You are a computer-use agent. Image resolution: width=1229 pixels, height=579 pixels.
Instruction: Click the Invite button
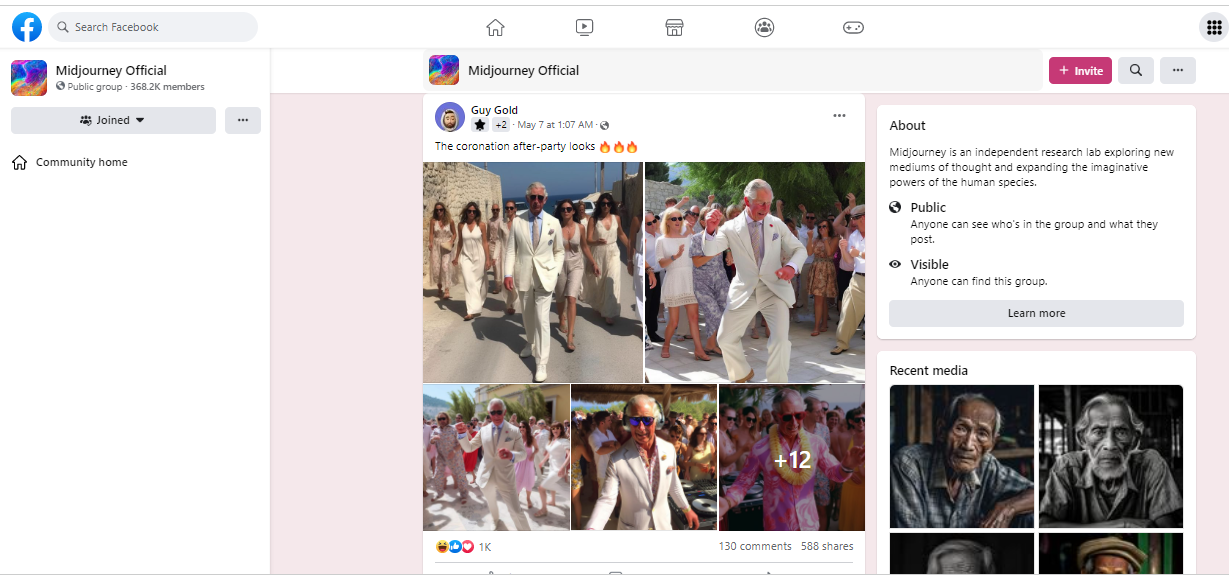click(x=1080, y=70)
